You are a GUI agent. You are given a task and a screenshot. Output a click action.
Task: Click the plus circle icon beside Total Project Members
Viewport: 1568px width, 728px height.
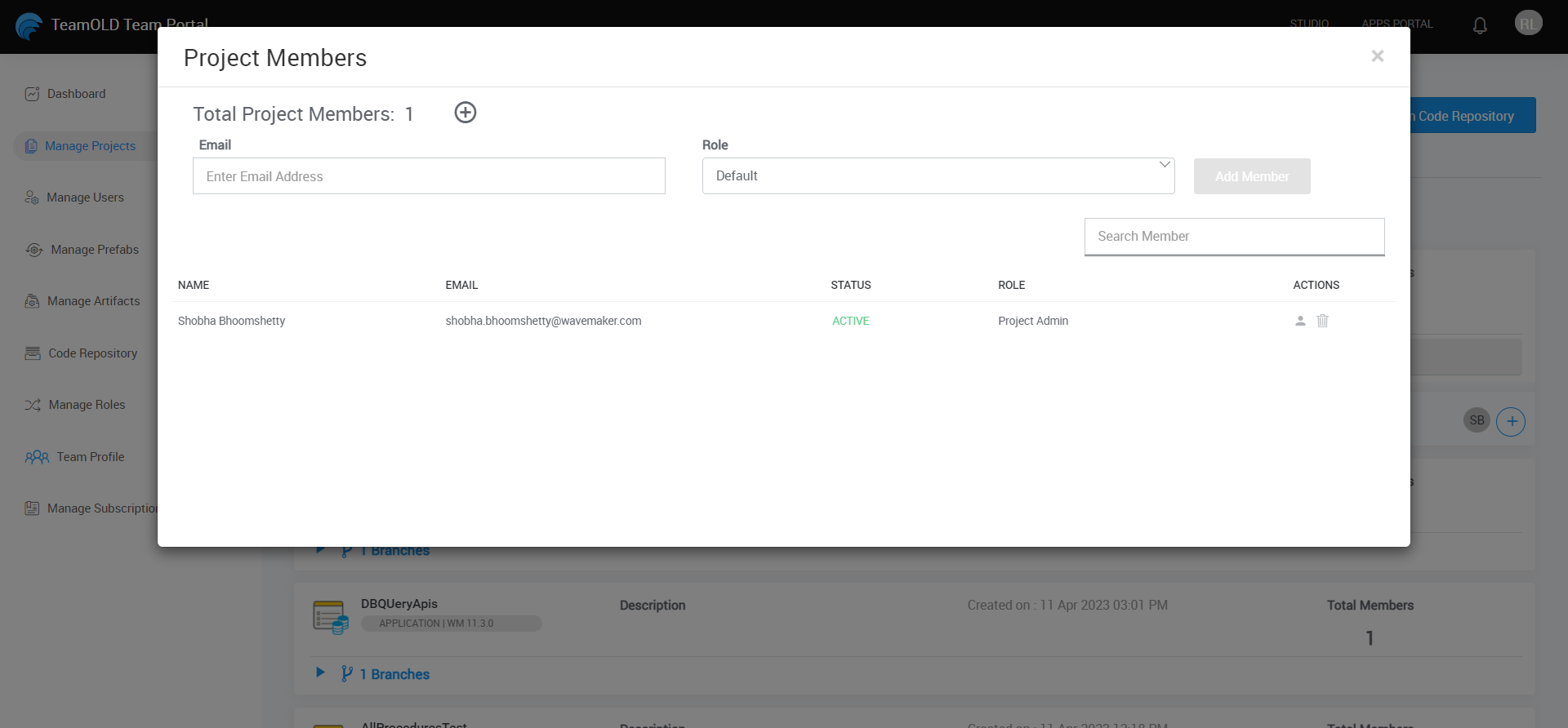coord(465,113)
